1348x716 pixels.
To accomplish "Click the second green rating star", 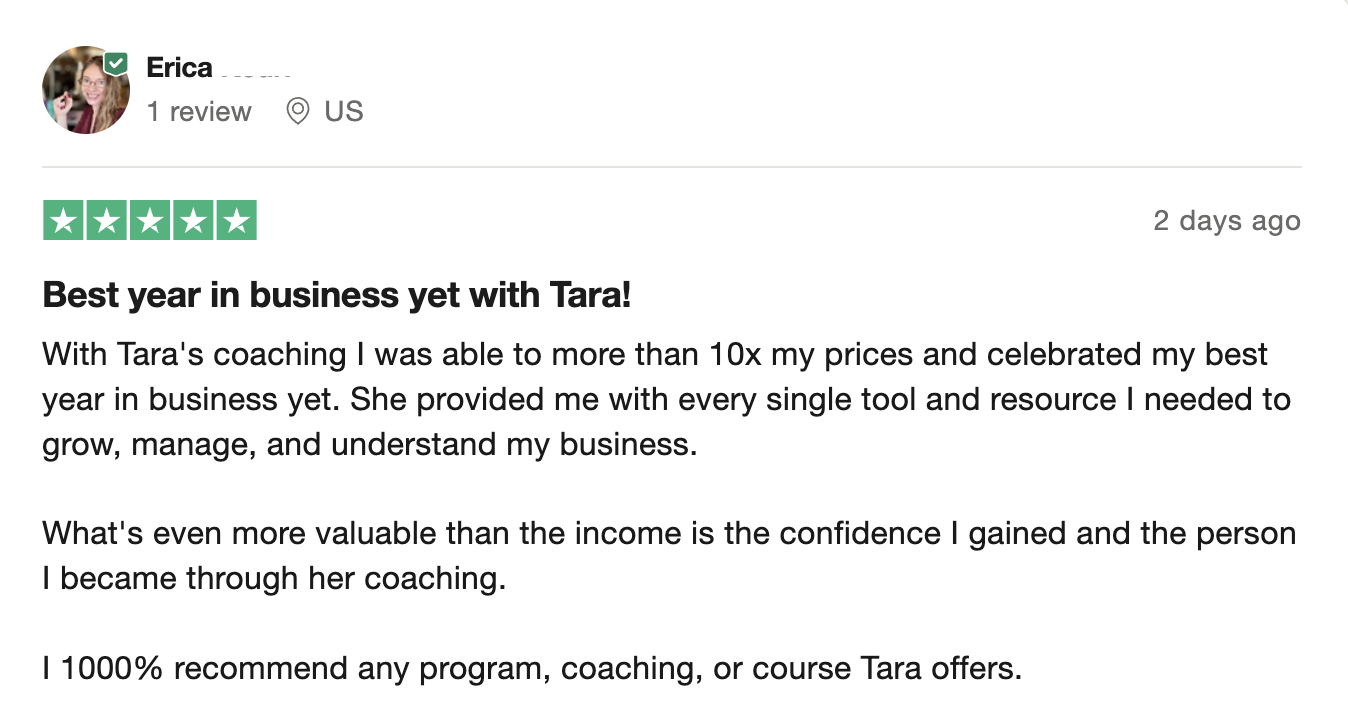I will 107,221.
